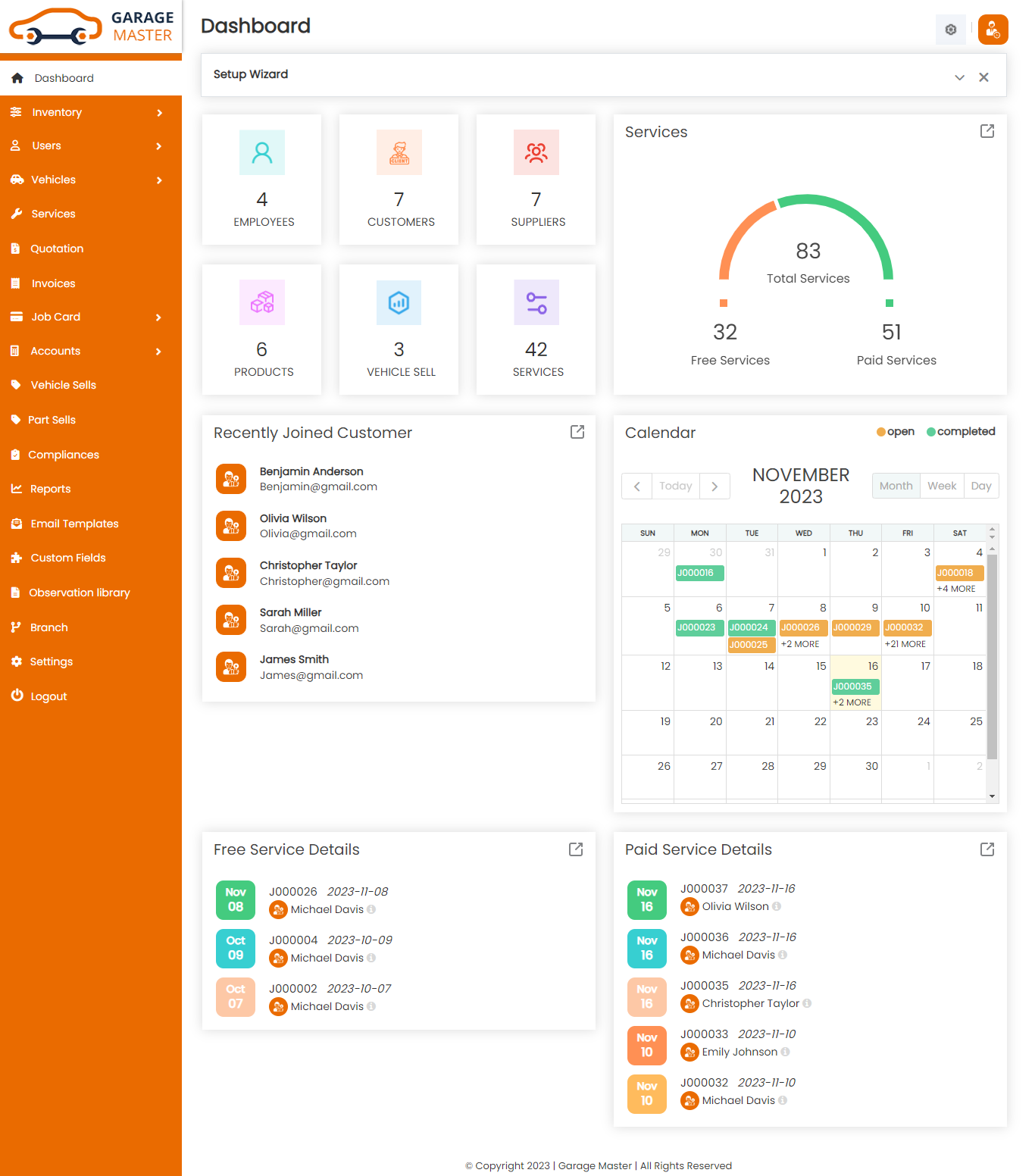
Task: Select the Month calendar view
Action: 896,486
